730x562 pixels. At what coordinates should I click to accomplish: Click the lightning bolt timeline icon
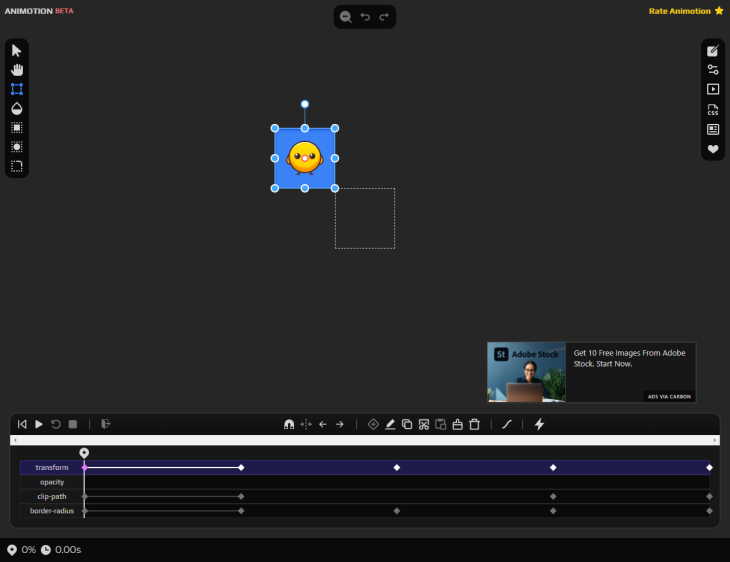pyautogui.click(x=539, y=424)
